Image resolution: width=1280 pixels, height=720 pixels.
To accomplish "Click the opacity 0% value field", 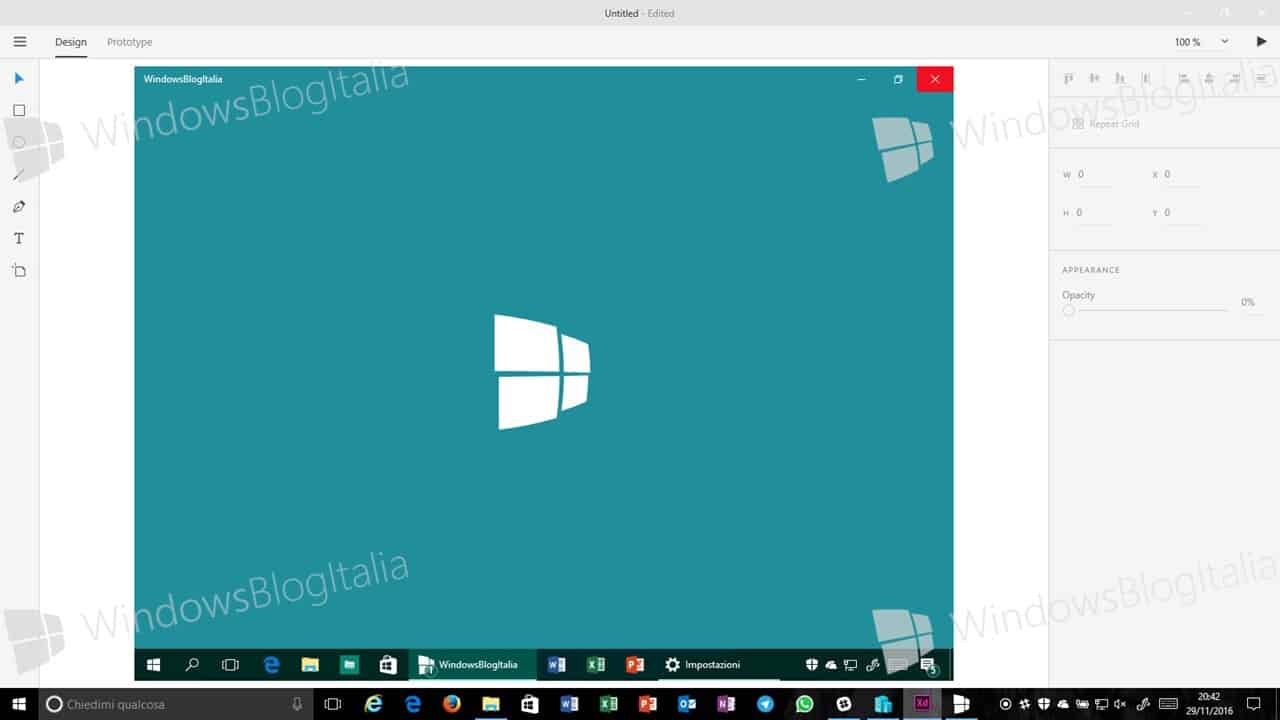I will [x=1248, y=302].
